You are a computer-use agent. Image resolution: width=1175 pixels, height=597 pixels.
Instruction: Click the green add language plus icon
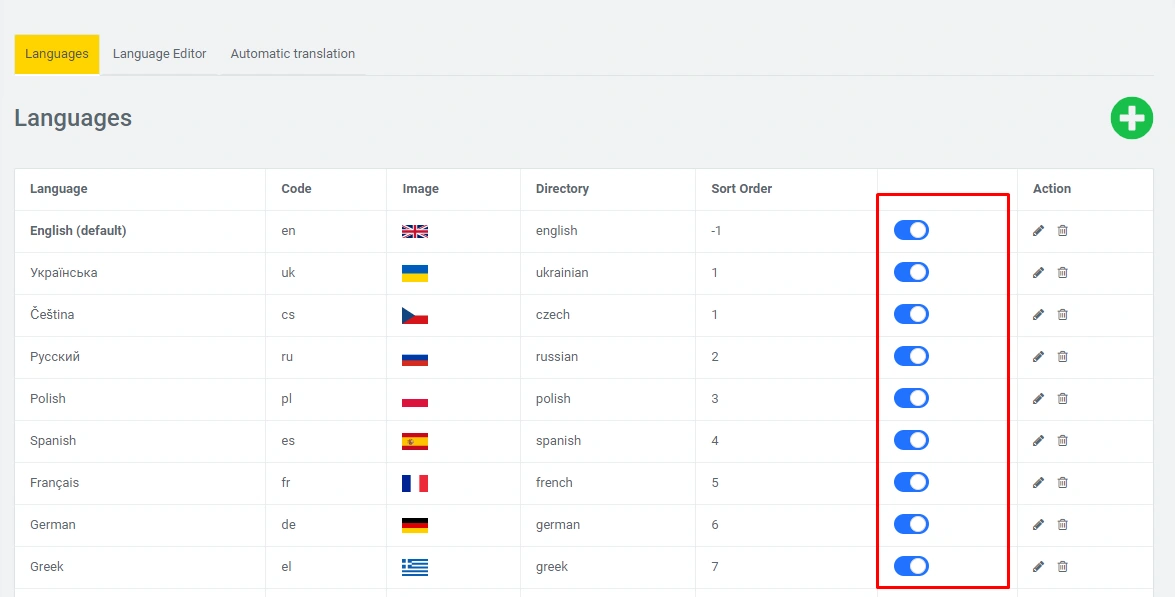tap(1131, 118)
